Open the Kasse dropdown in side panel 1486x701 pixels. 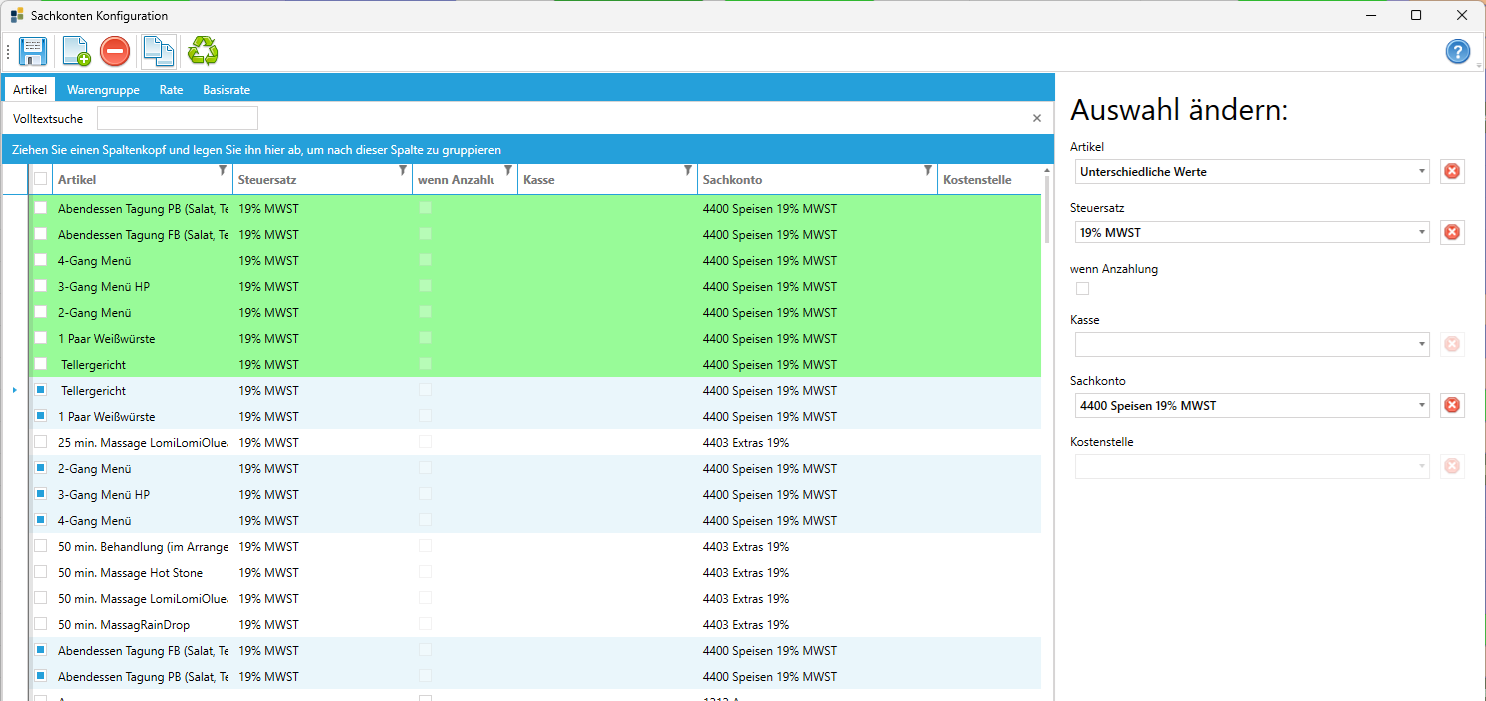pyautogui.click(x=1422, y=345)
